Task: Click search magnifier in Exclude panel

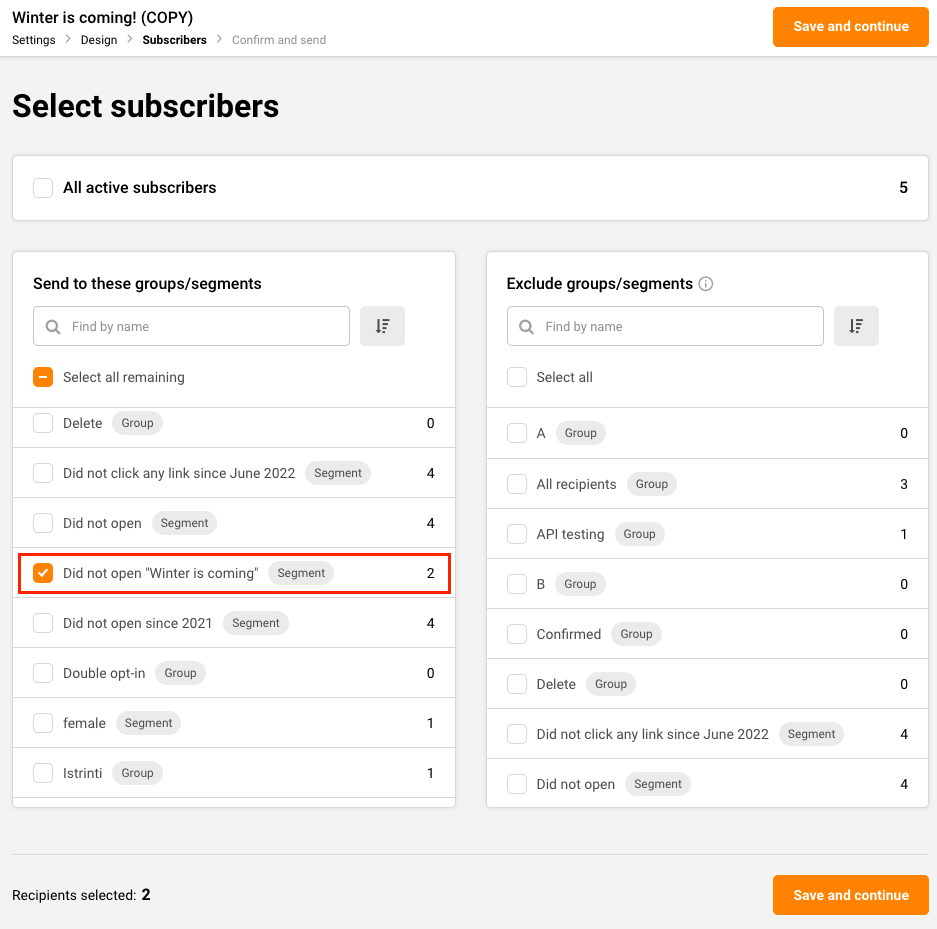Action: [x=526, y=327]
